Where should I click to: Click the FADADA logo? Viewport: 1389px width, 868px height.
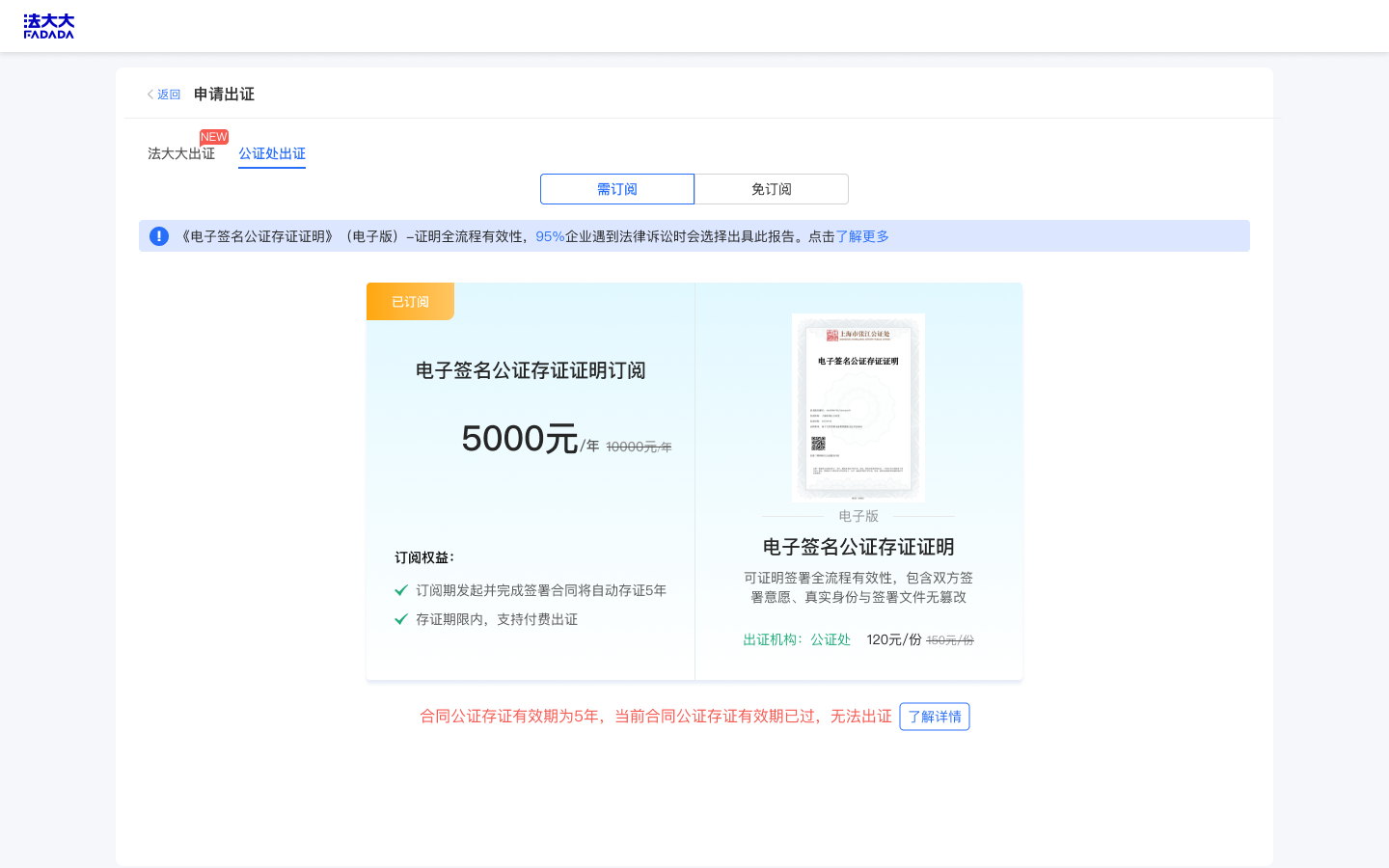tap(49, 26)
